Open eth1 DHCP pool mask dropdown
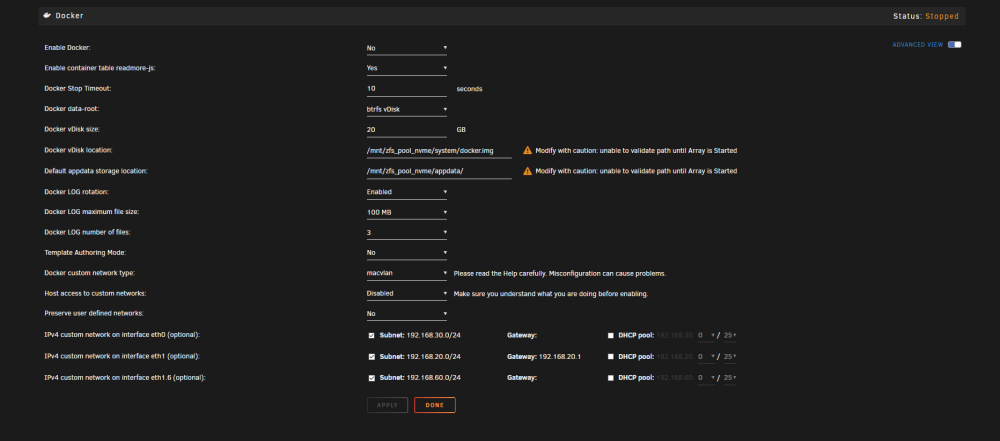 [x=730, y=357]
